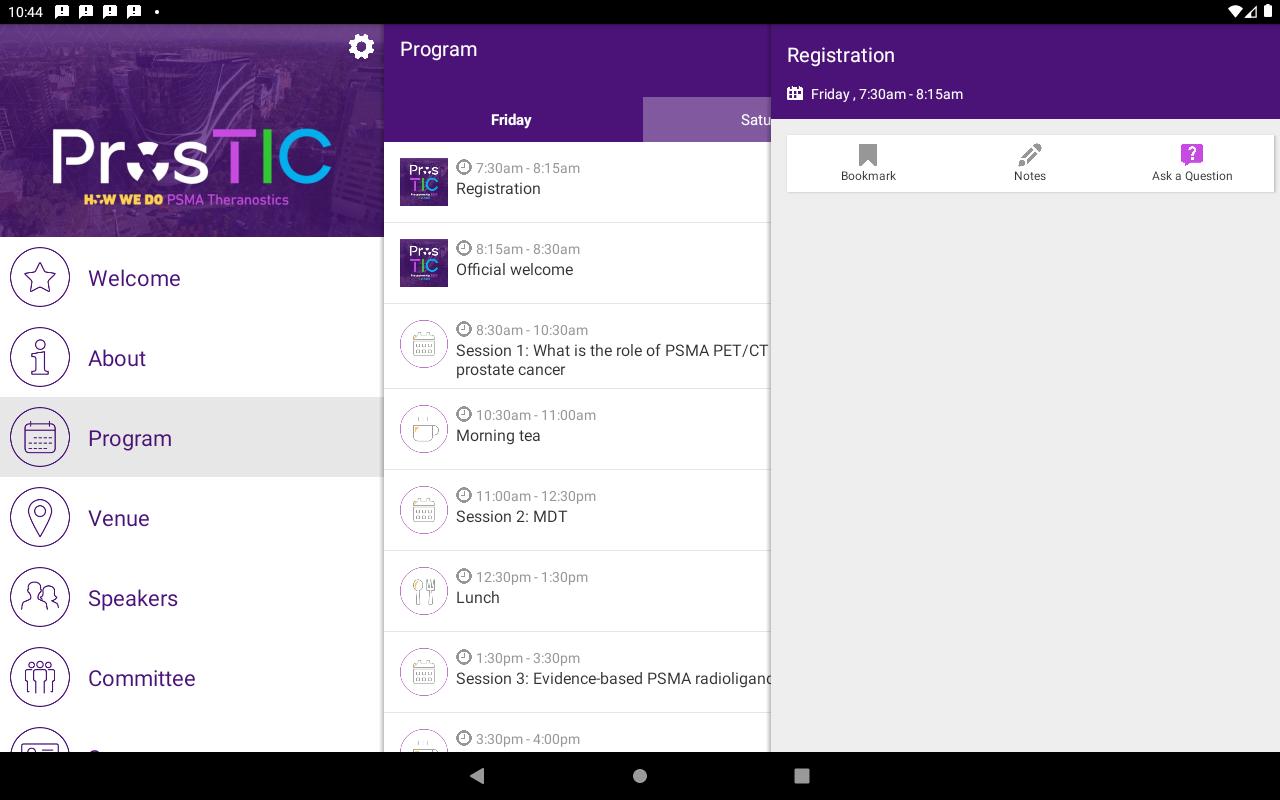Bookmark the Registration session
Viewport: 1280px width, 800px height.
click(868, 163)
